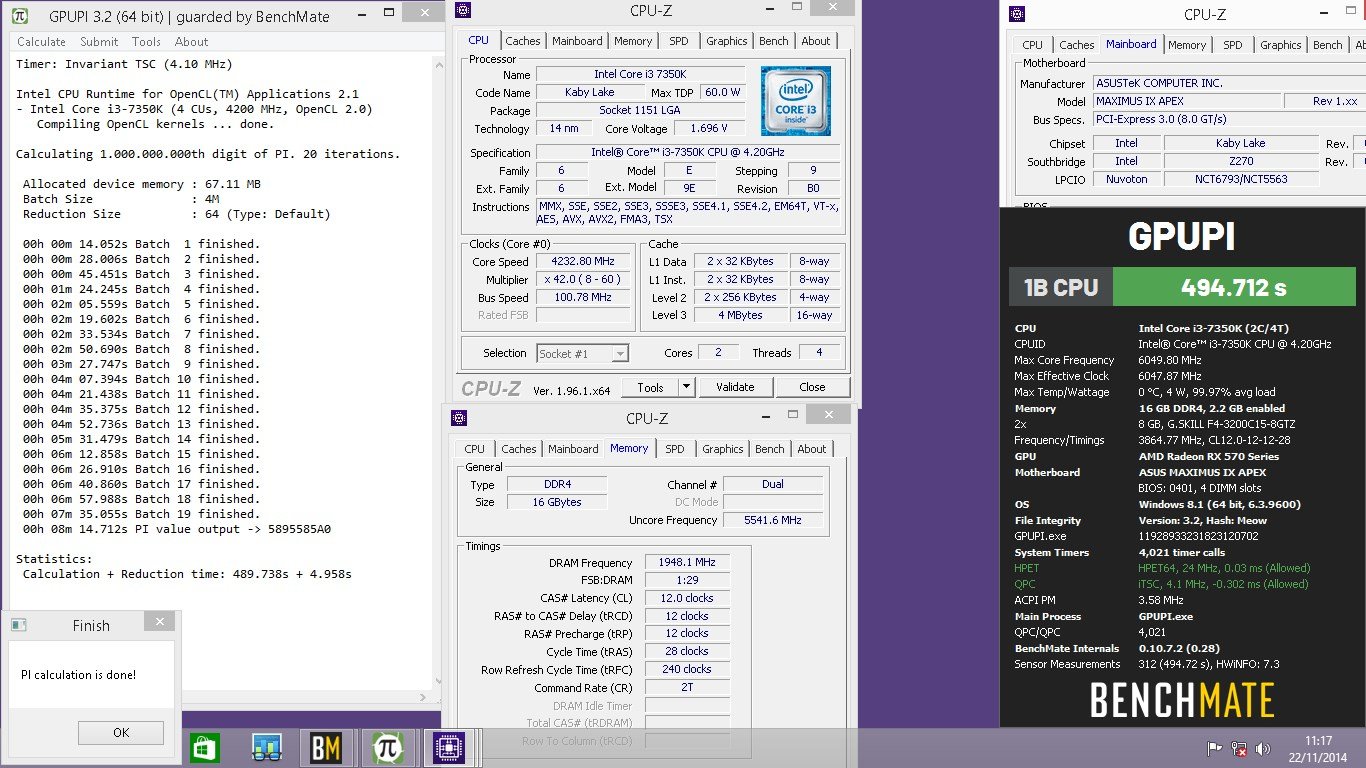1366x768 pixels.
Task: Select Graphics tab in CPU-Z timings window
Action: [x=722, y=449]
